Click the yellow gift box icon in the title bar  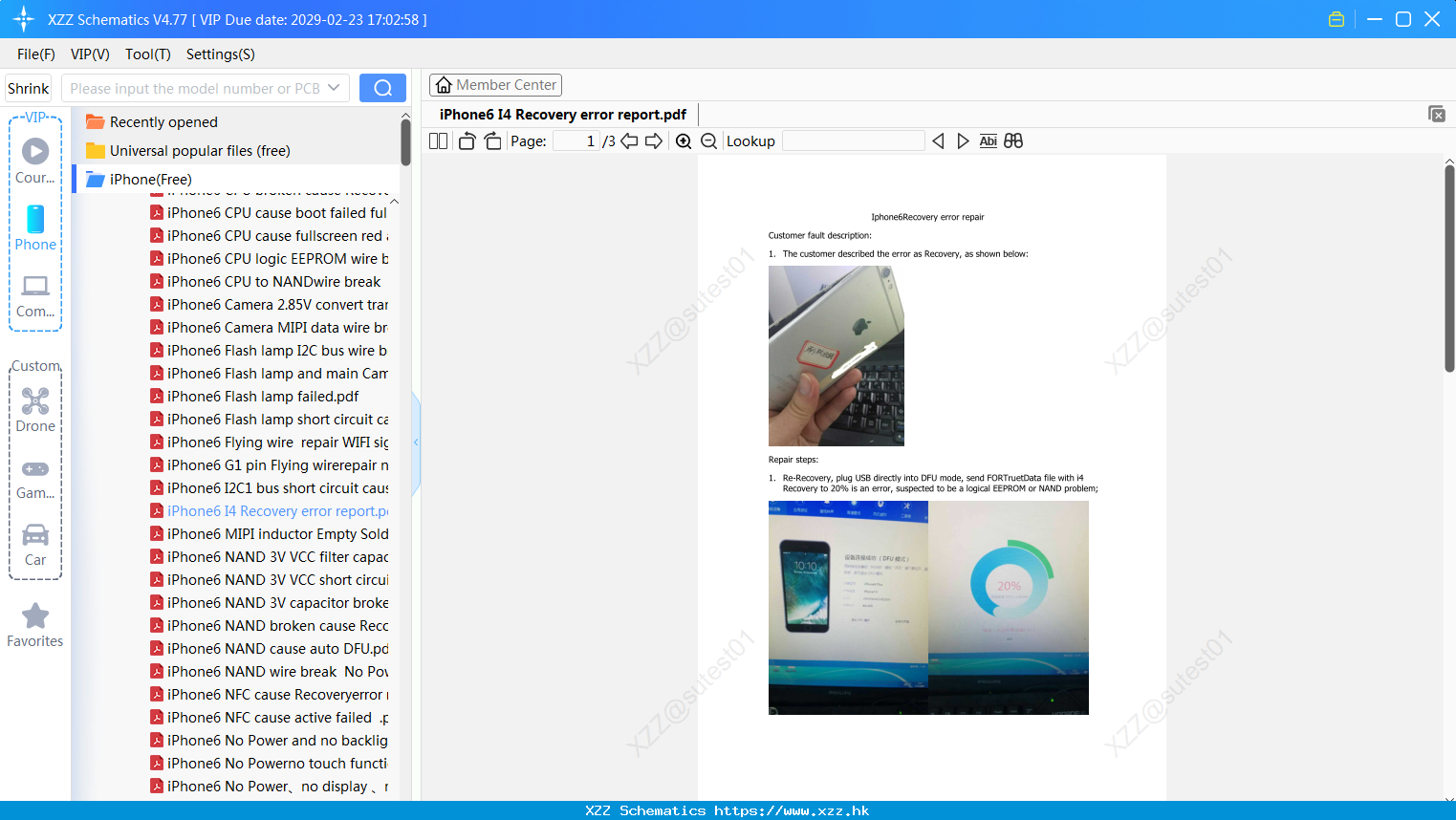click(x=1336, y=19)
